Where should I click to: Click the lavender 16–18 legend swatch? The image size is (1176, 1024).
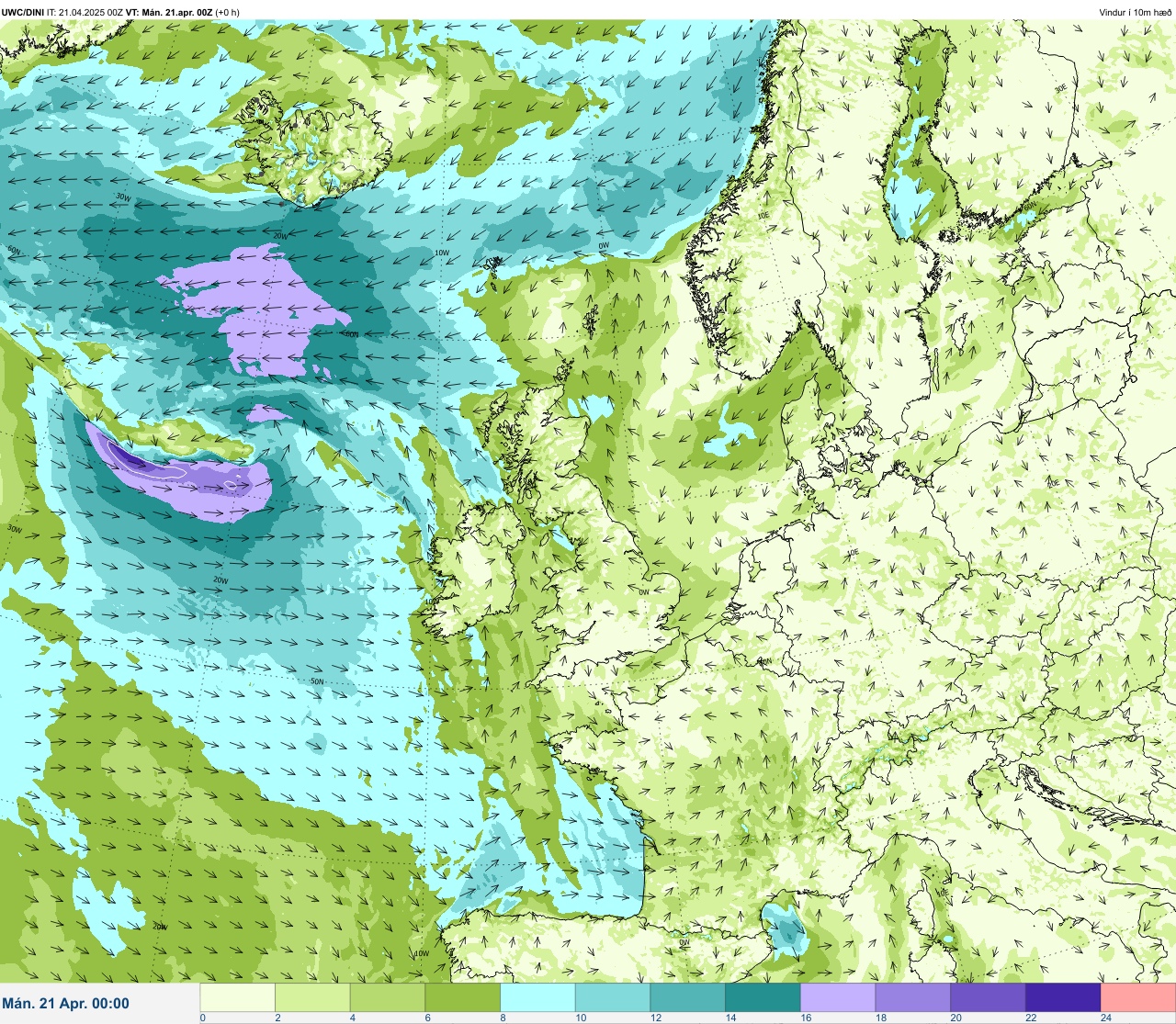click(838, 997)
